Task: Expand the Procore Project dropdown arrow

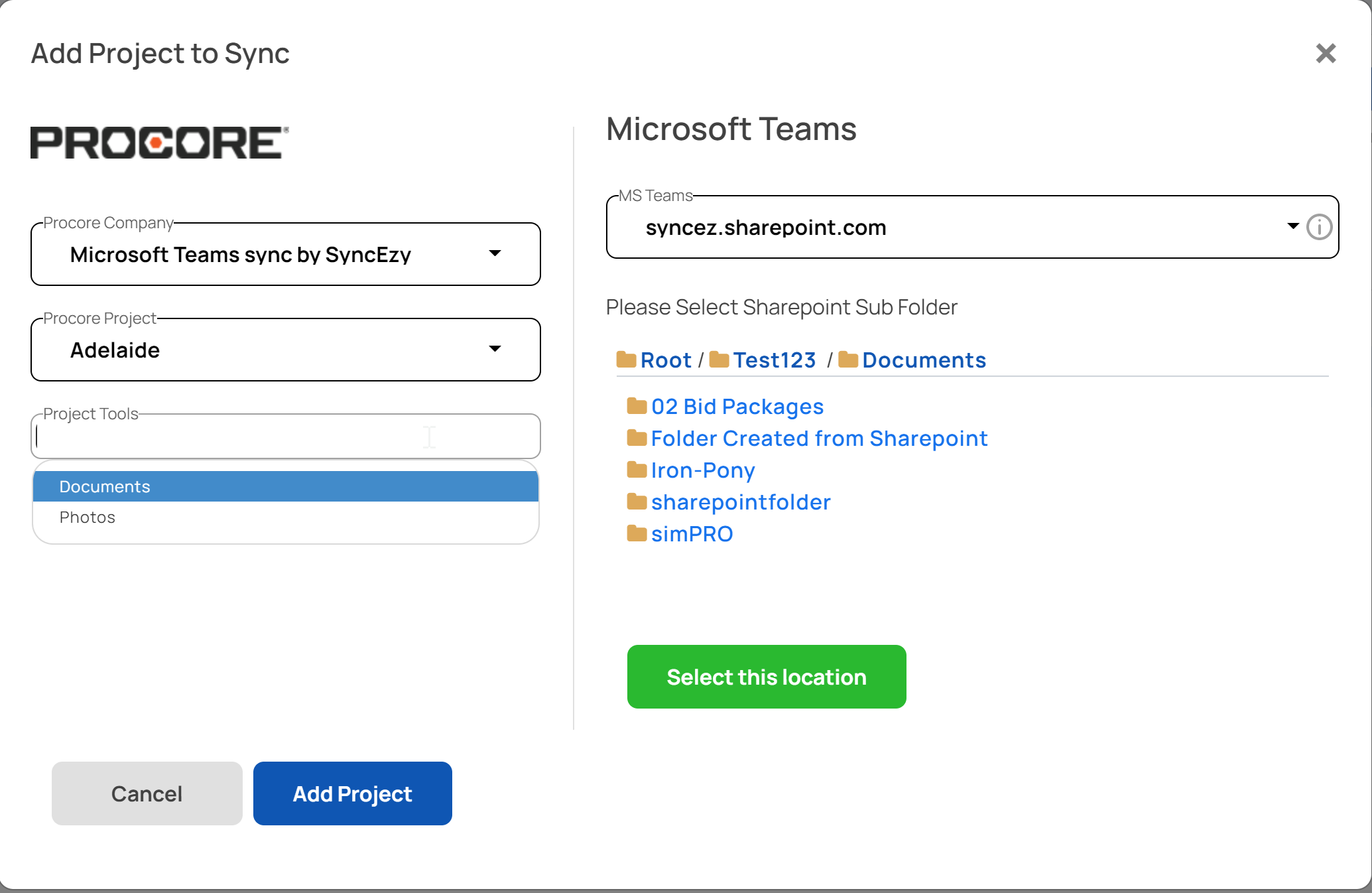Action: coord(495,349)
